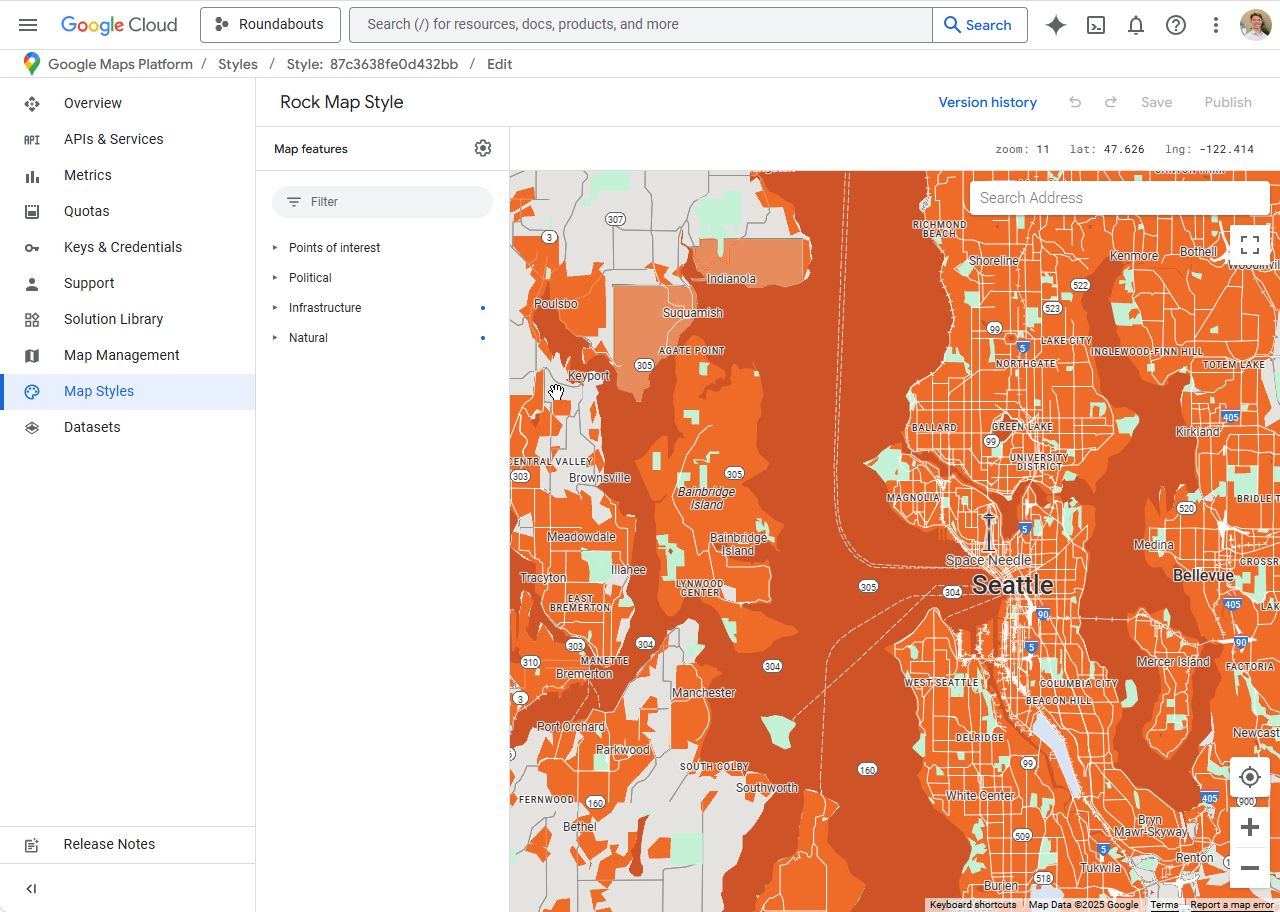Image resolution: width=1280 pixels, height=912 pixels.
Task: Open the user account avatar
Action: 1256,25
